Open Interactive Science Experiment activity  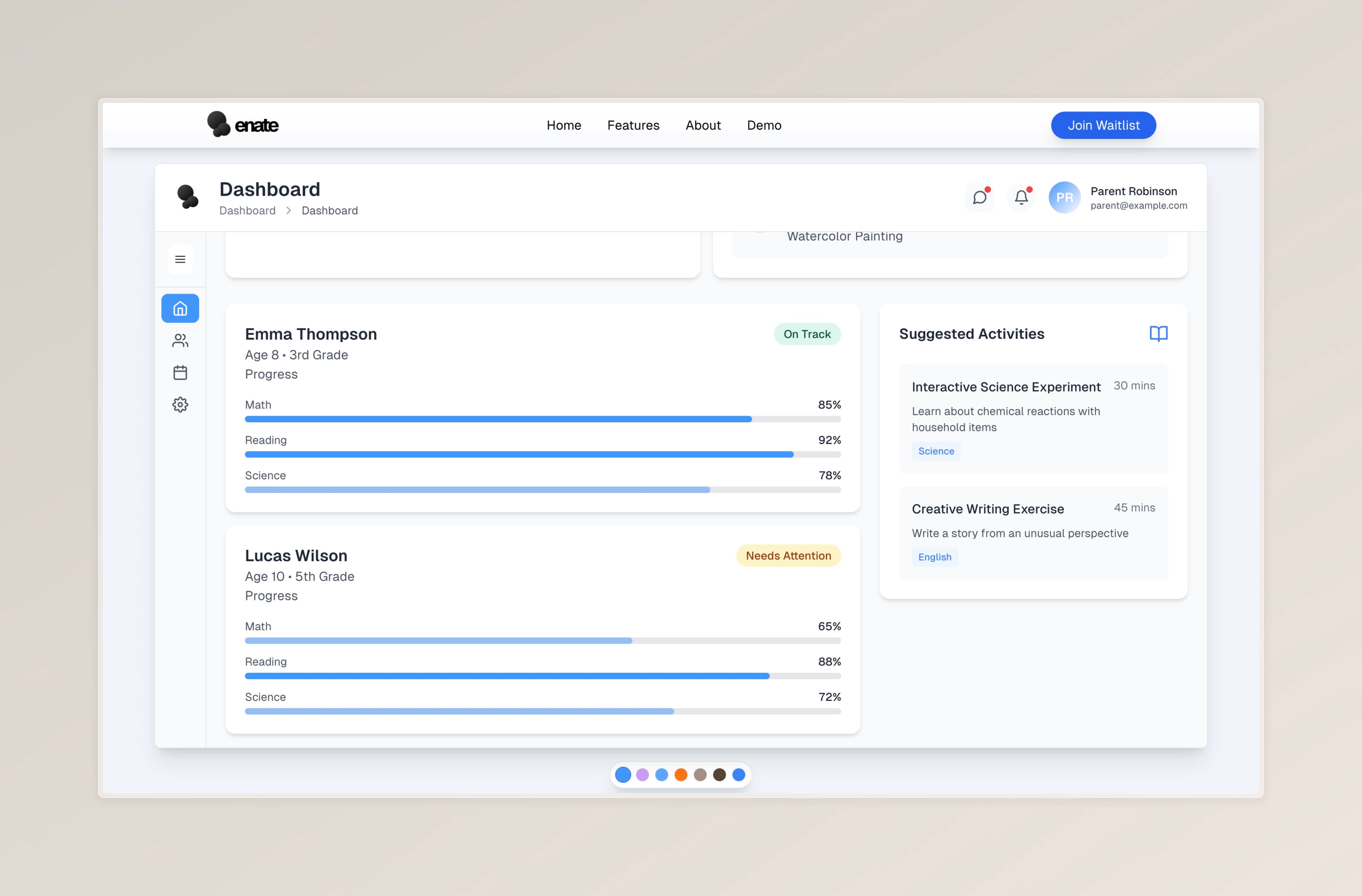(1034, 419)
